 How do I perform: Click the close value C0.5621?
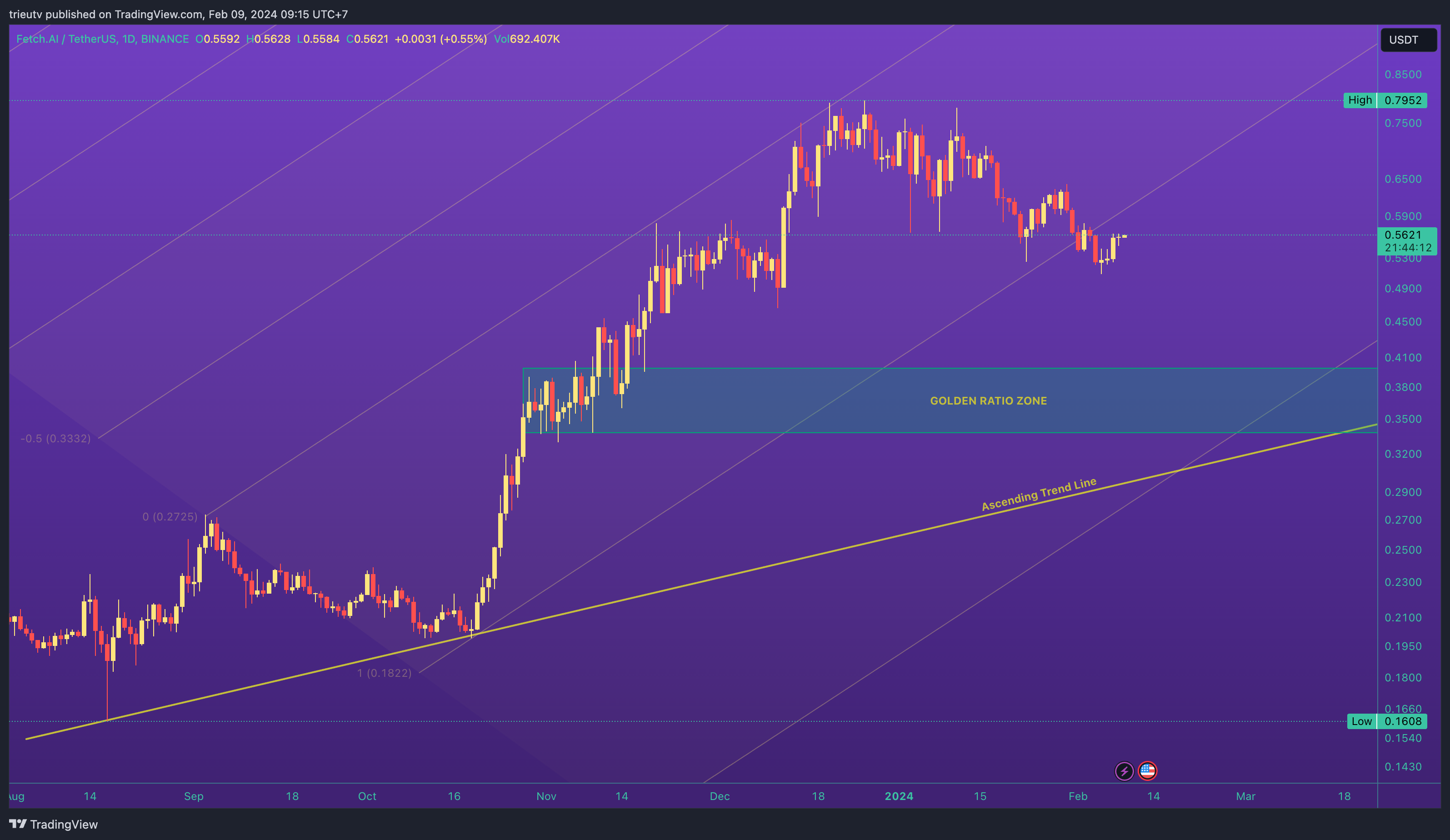367,39
